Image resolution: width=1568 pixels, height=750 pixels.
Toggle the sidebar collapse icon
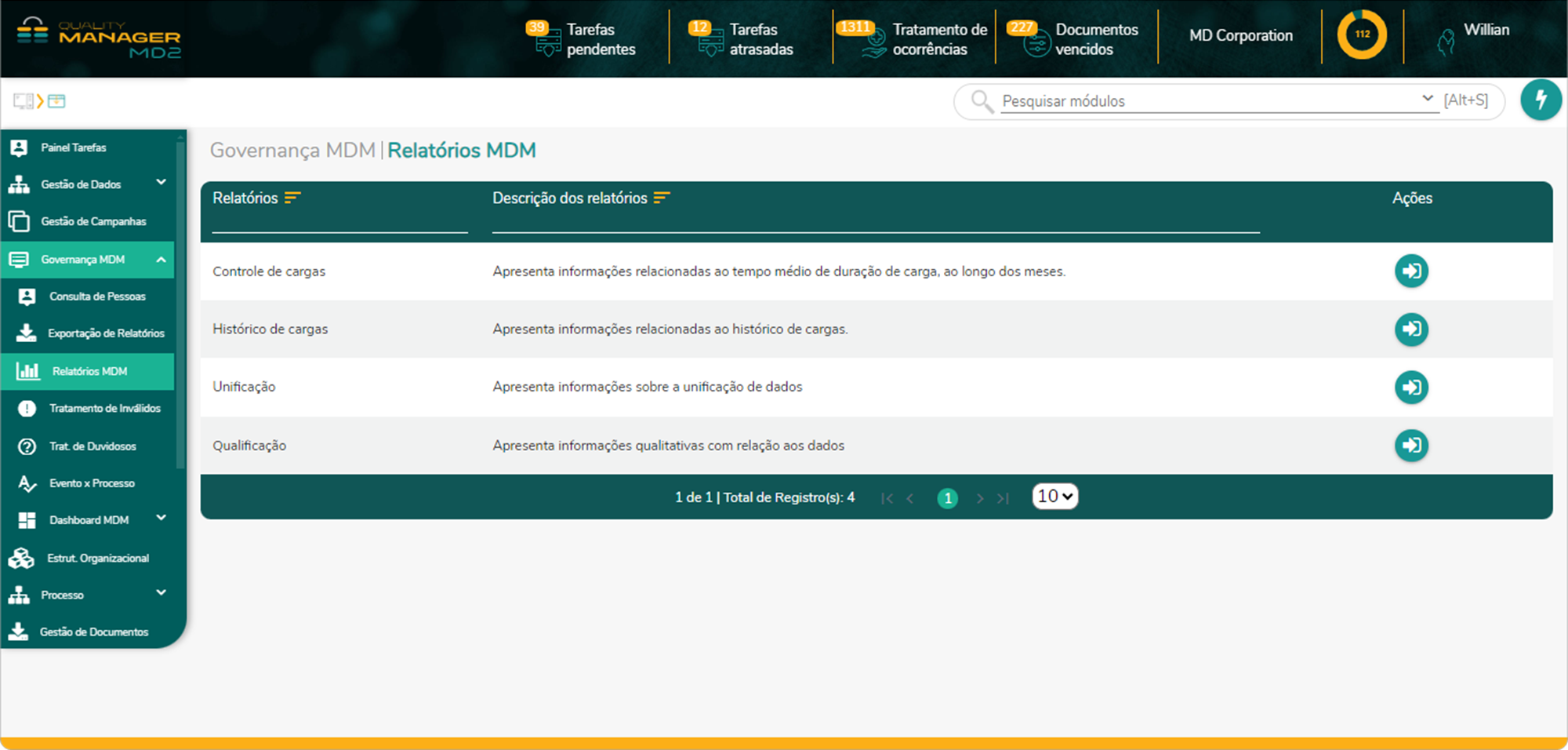click(24, 101)
